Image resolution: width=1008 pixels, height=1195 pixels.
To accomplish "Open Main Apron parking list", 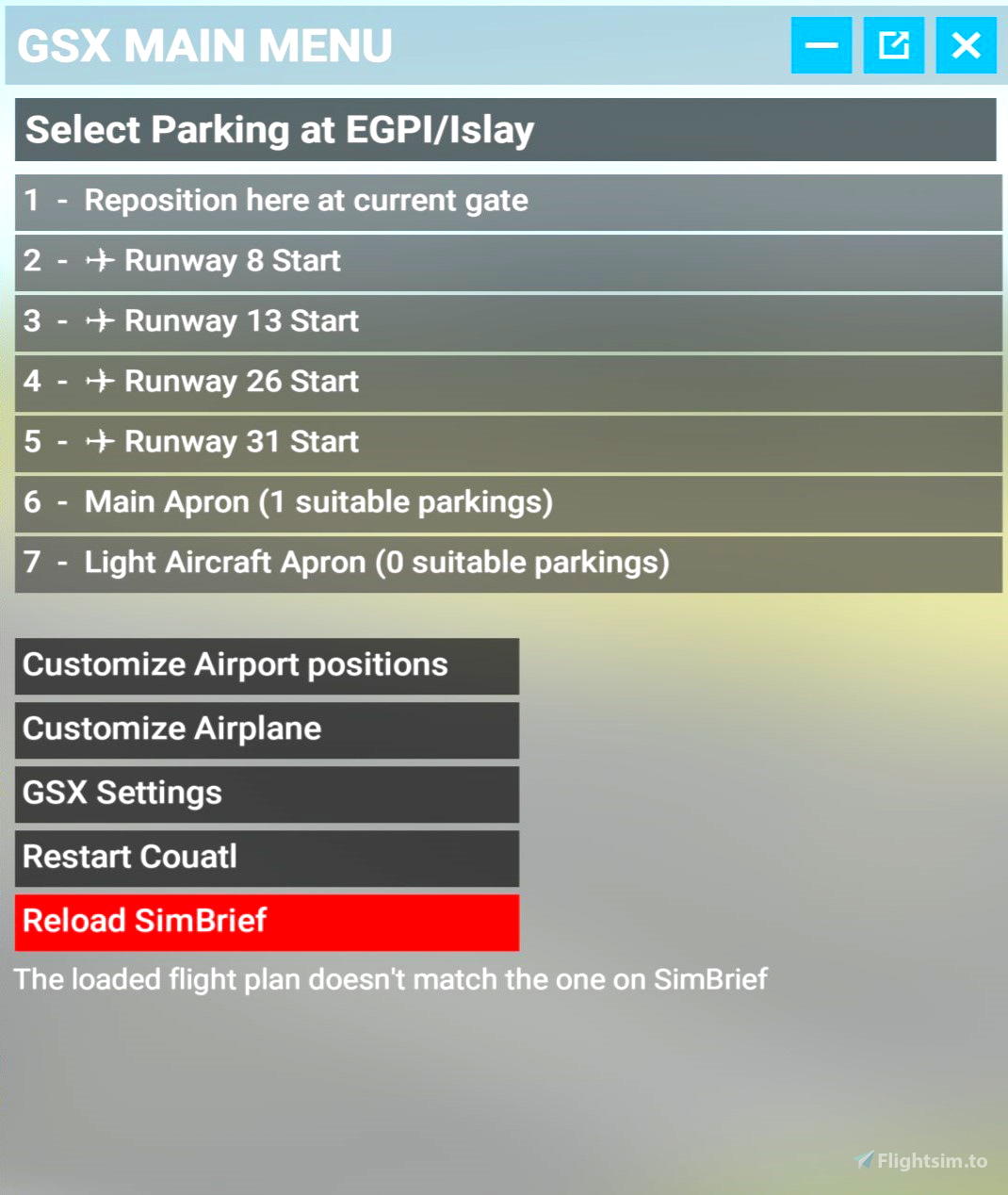I will [509, 503].
